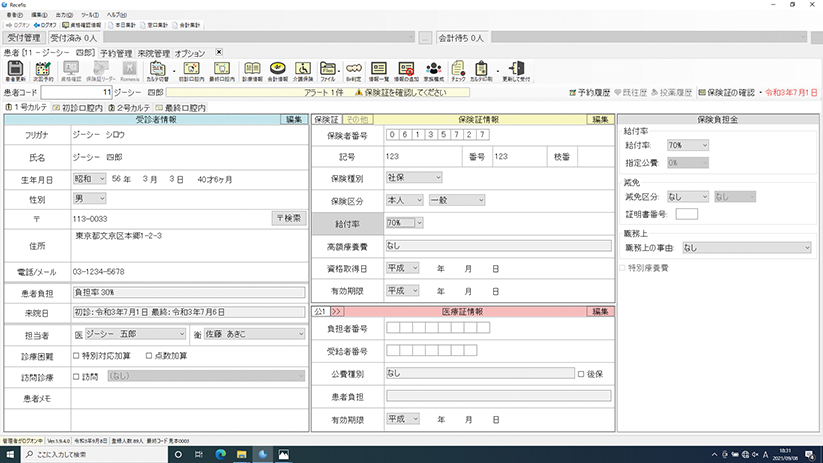Open the 介護保険 wheelchair icon
823x463 pixels.
click(303, 69)
